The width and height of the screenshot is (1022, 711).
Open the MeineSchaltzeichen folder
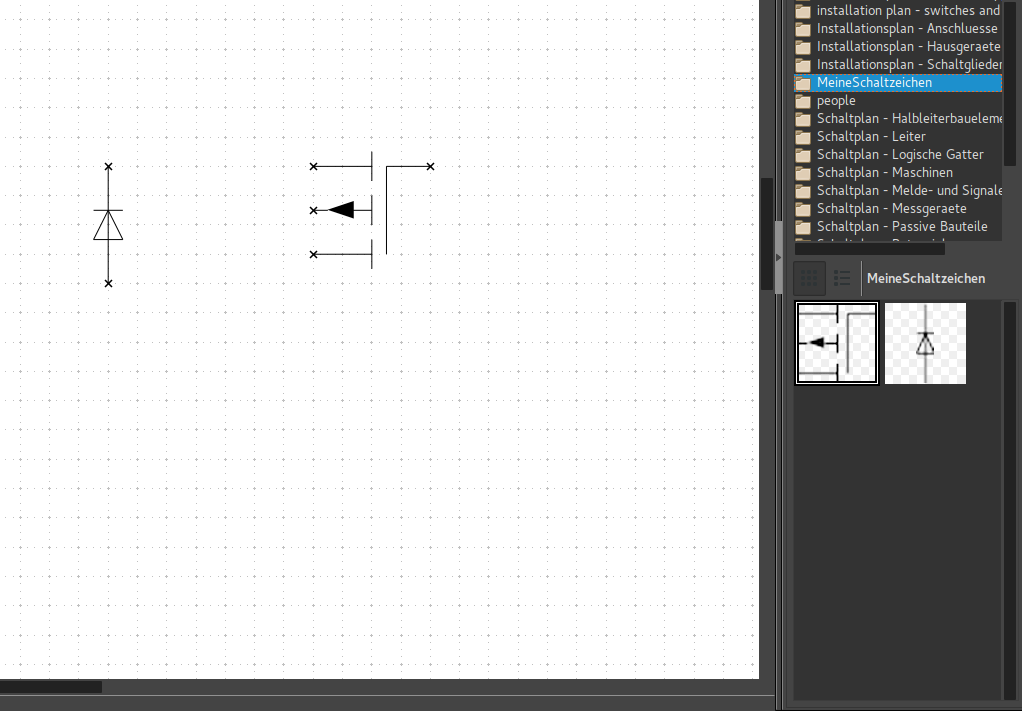[898, 83]
